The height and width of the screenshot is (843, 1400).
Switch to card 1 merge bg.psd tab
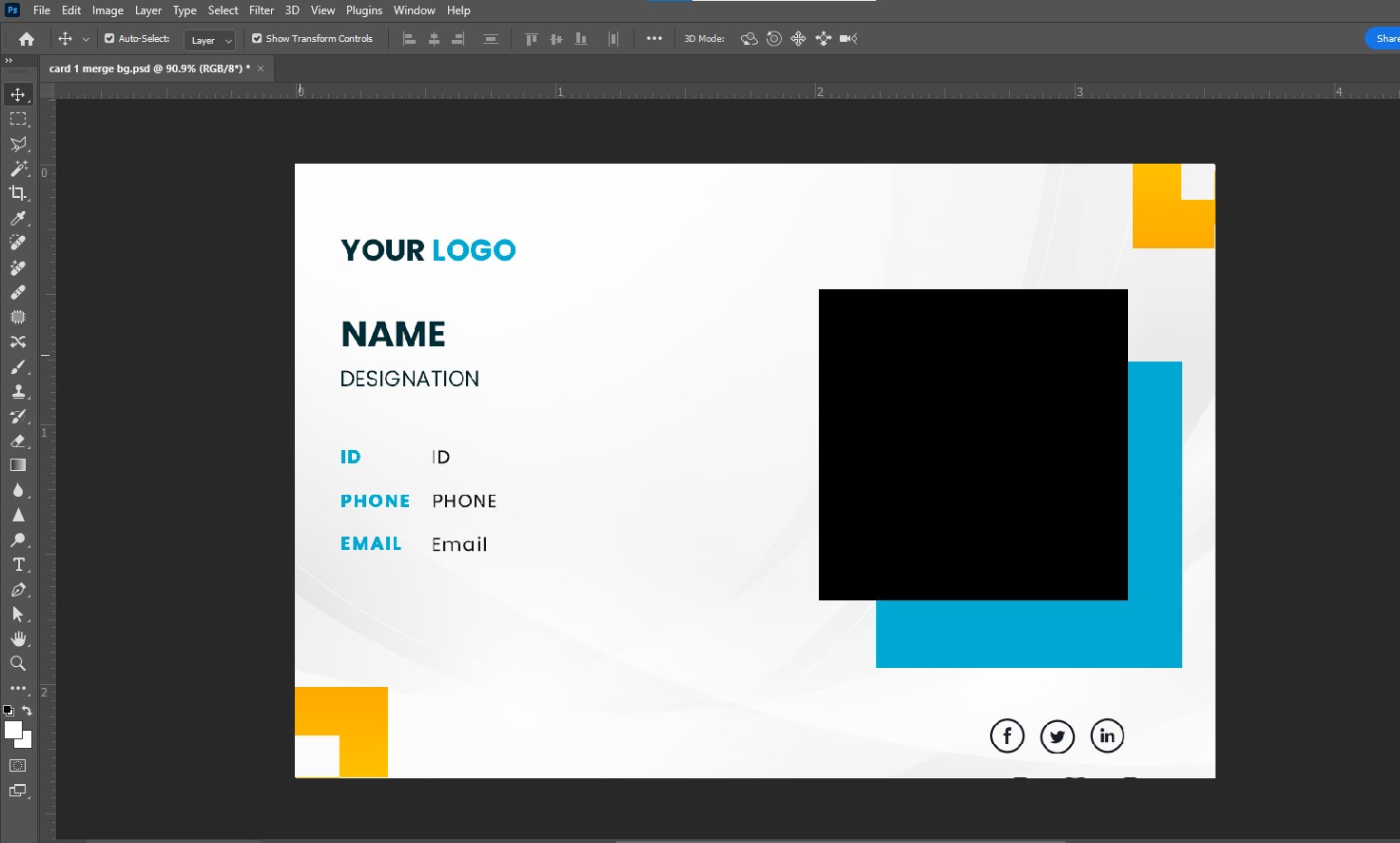(149, 69)
